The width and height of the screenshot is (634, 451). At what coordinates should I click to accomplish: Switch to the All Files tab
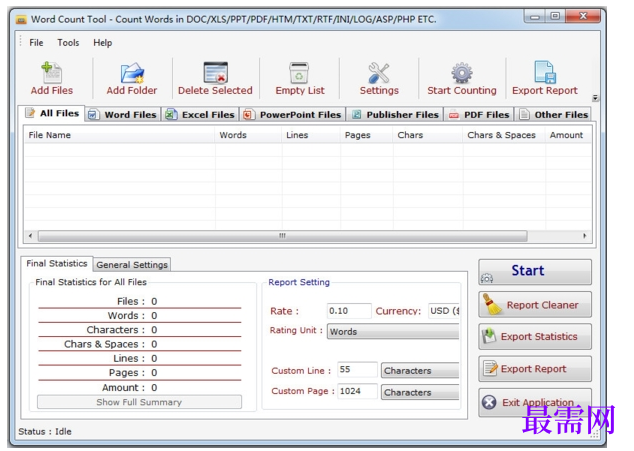pyautogui.click(x=52, y=113)
